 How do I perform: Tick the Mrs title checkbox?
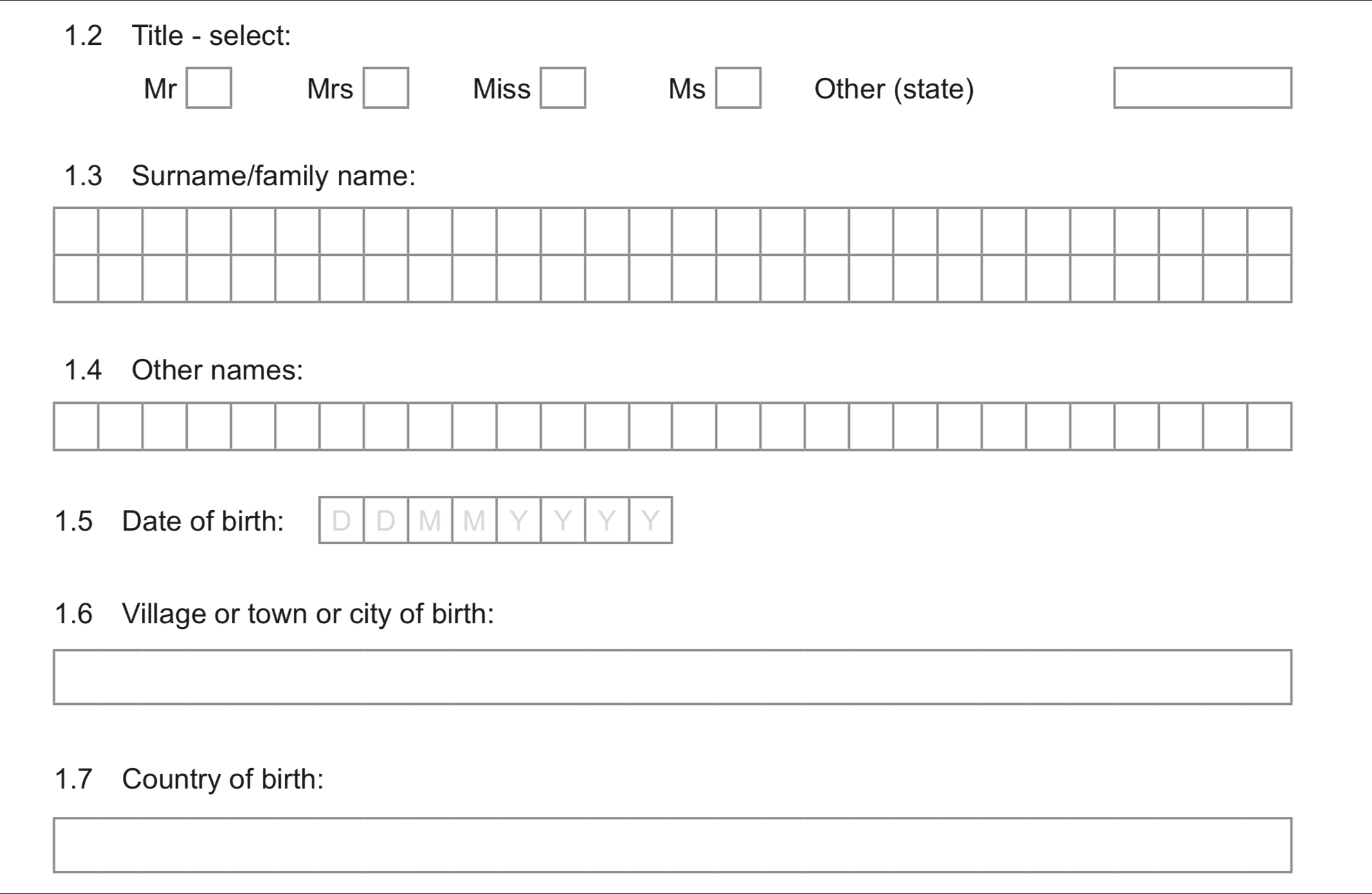coord(386,88)
